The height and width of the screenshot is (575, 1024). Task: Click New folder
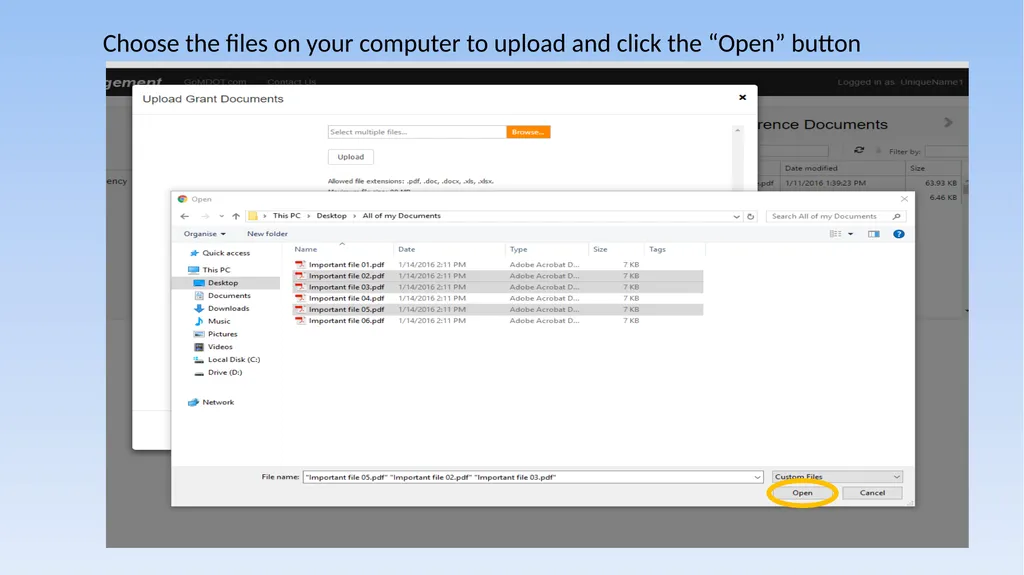(267, 234)
